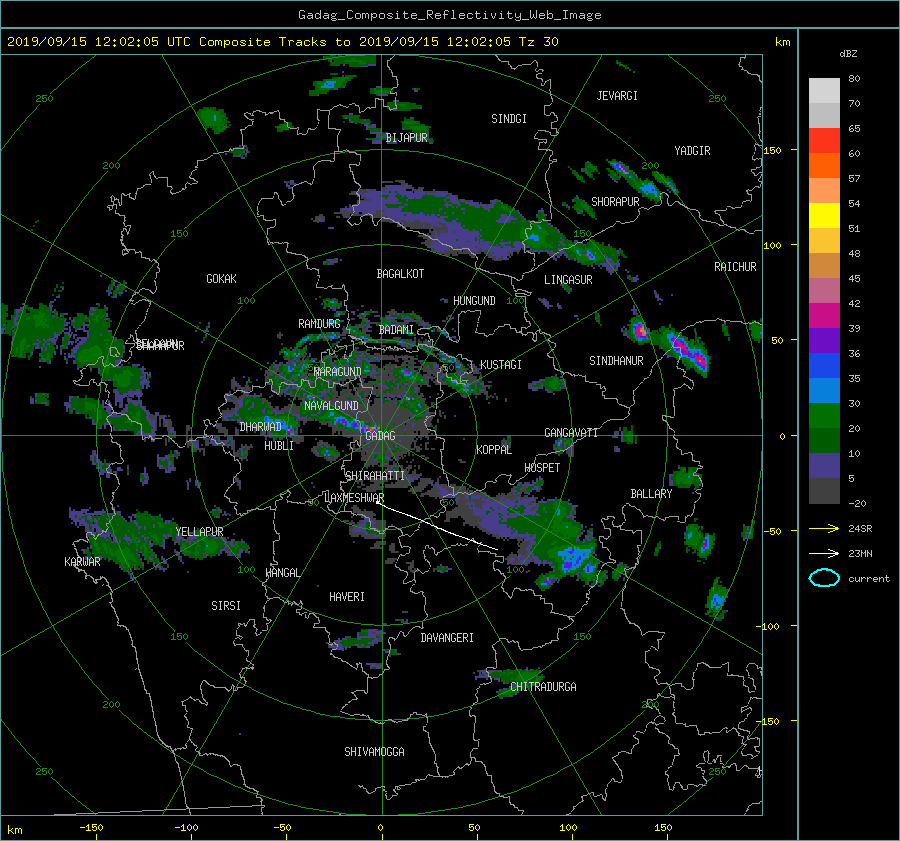This screenshot has width=900, height=841.
Task: Pick the orange 57-60 dBZ legend swatch
Action: tap(824, 166)
